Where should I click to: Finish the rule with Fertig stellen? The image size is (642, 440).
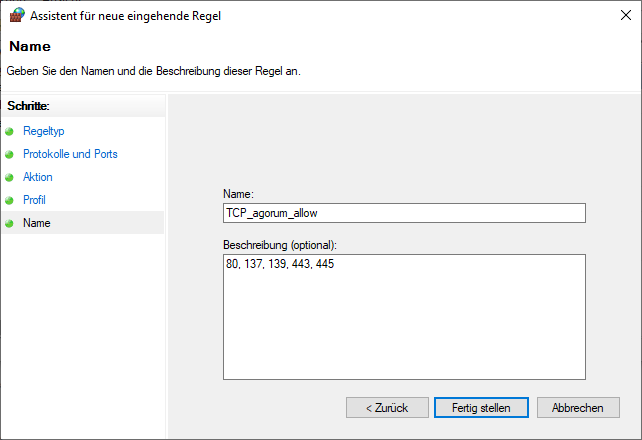tap(481, 408)
